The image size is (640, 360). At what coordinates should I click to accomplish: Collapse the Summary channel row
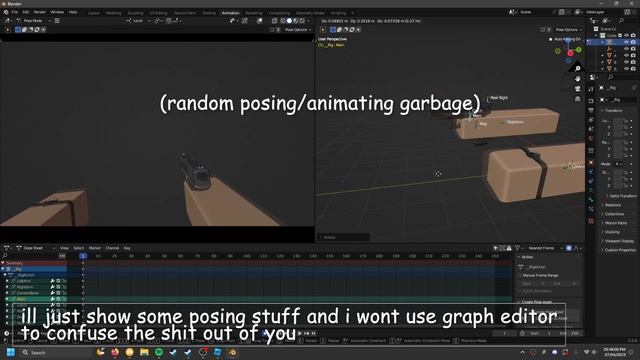[x=3, y=263]
